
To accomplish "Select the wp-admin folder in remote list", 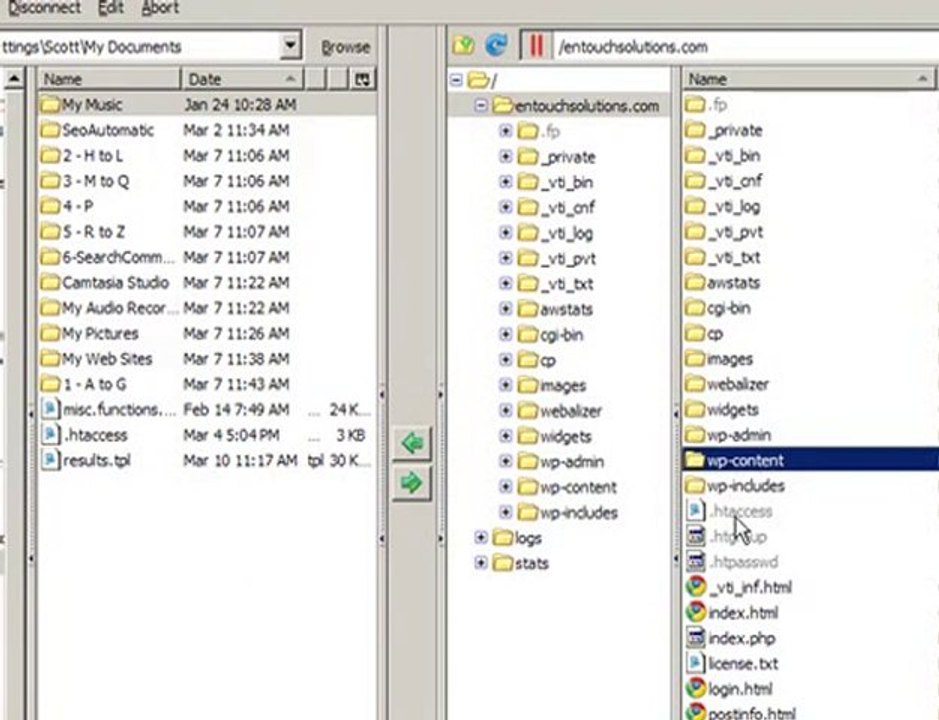I will pyautogui.click(x=728, y=435).
